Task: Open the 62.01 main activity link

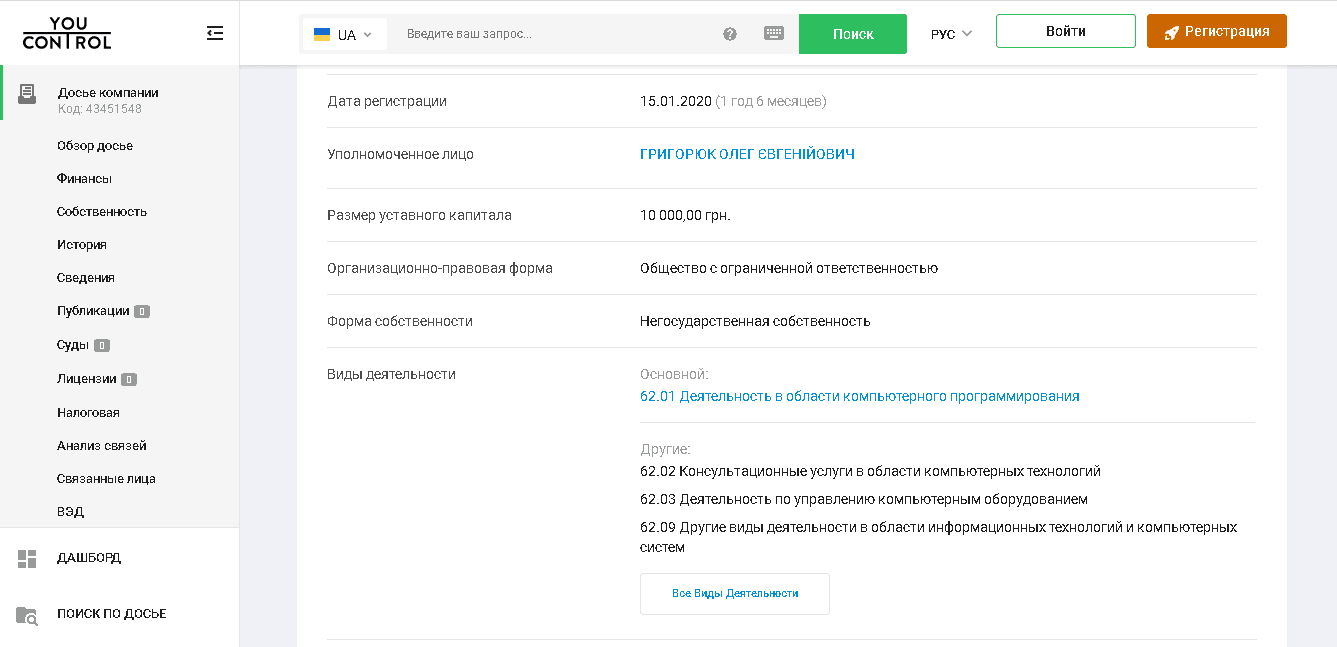Action: click(859, 396)
